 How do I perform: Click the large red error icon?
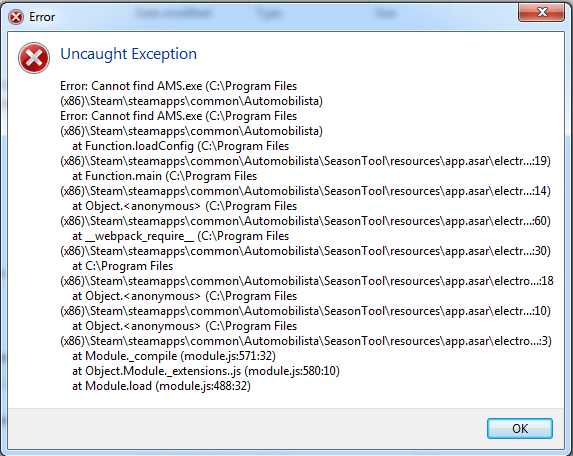(x=34, y=58)
